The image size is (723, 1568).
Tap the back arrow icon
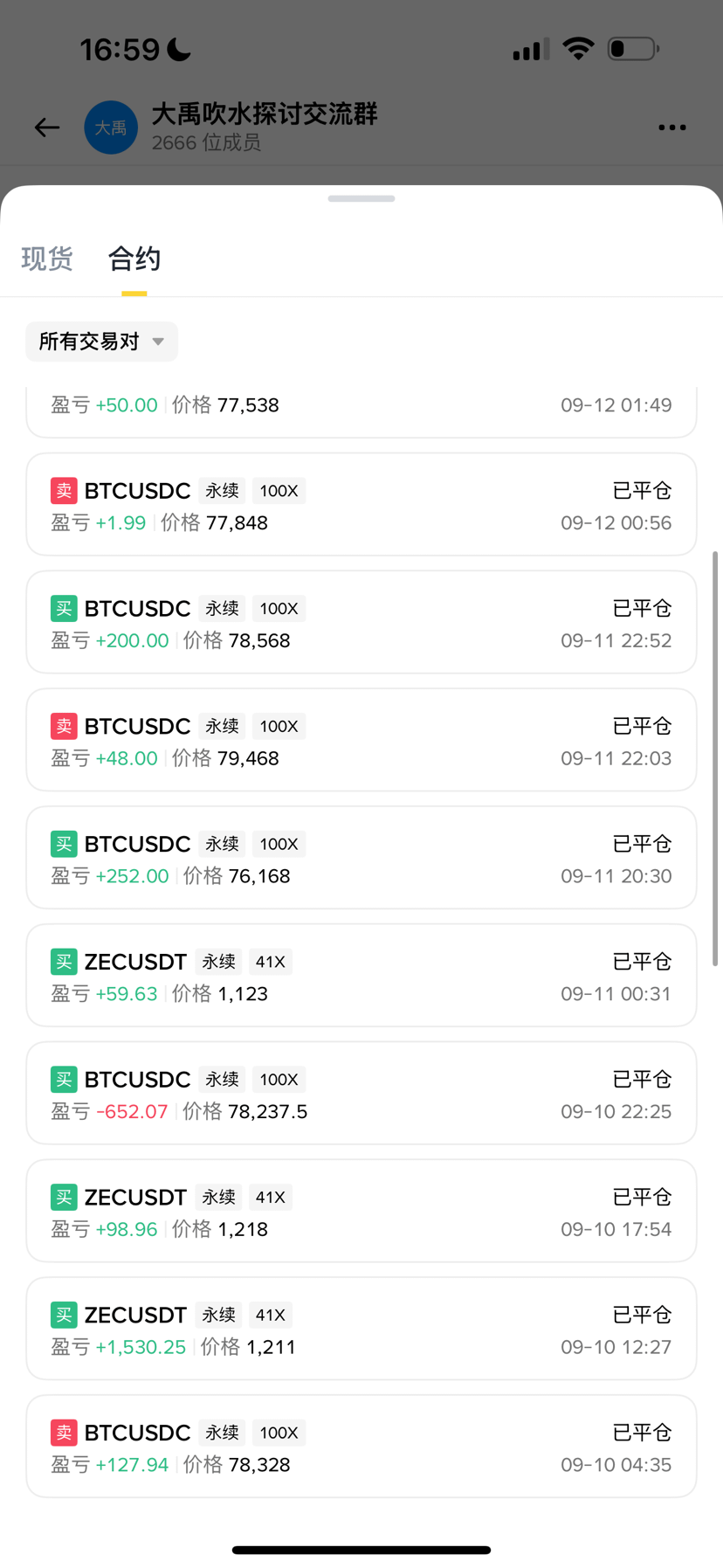[47, 128]
